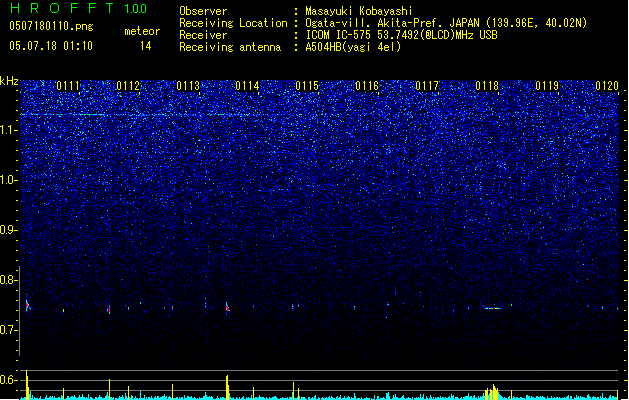Click the 'Receiving antenna' field label

pyautogui.click(x=230, y=47)
